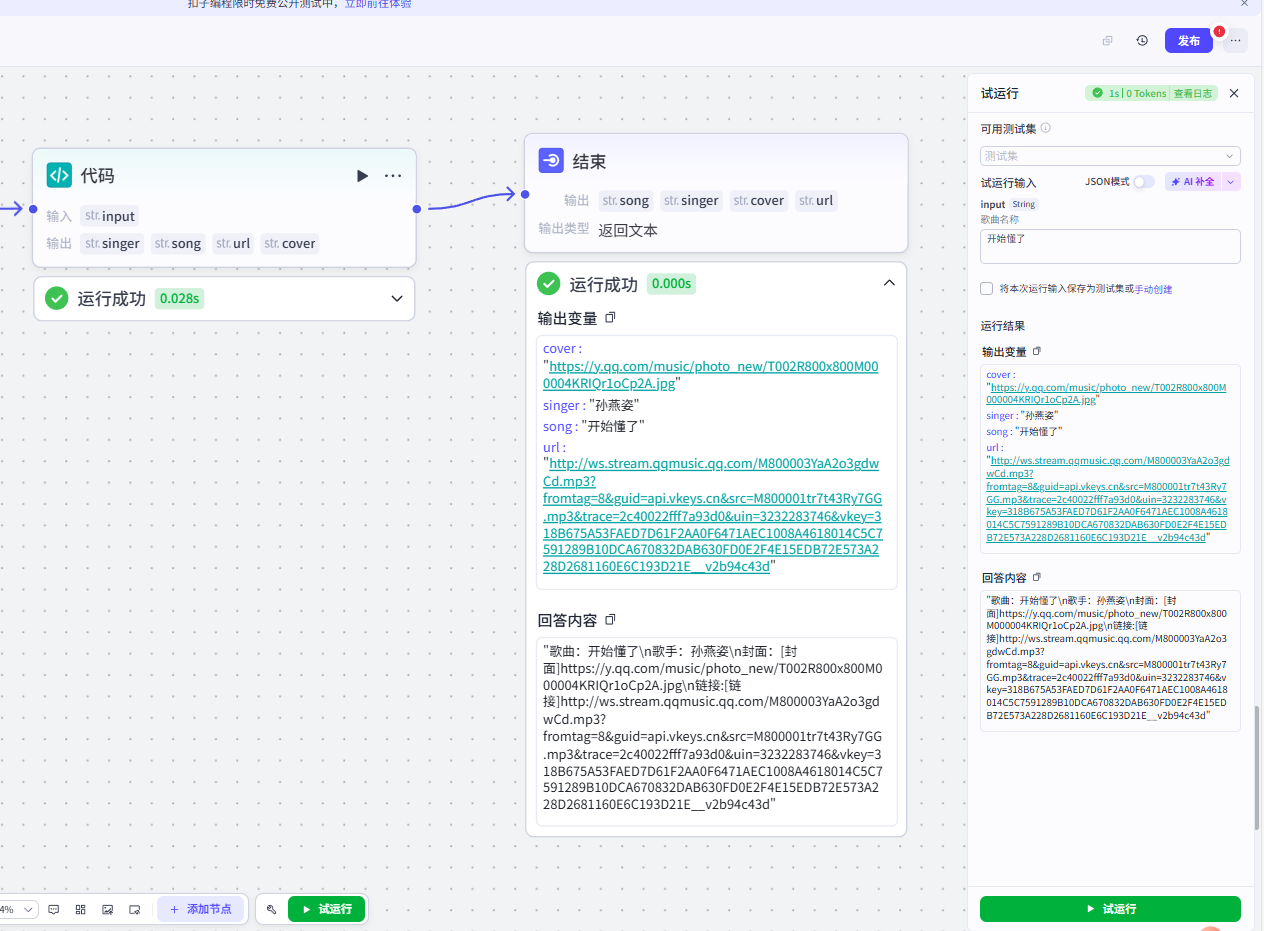This screenshot has height=931, width=1264.
Task: Click the 试运行 button in the right panel
Action: (x=1110, y=909)
